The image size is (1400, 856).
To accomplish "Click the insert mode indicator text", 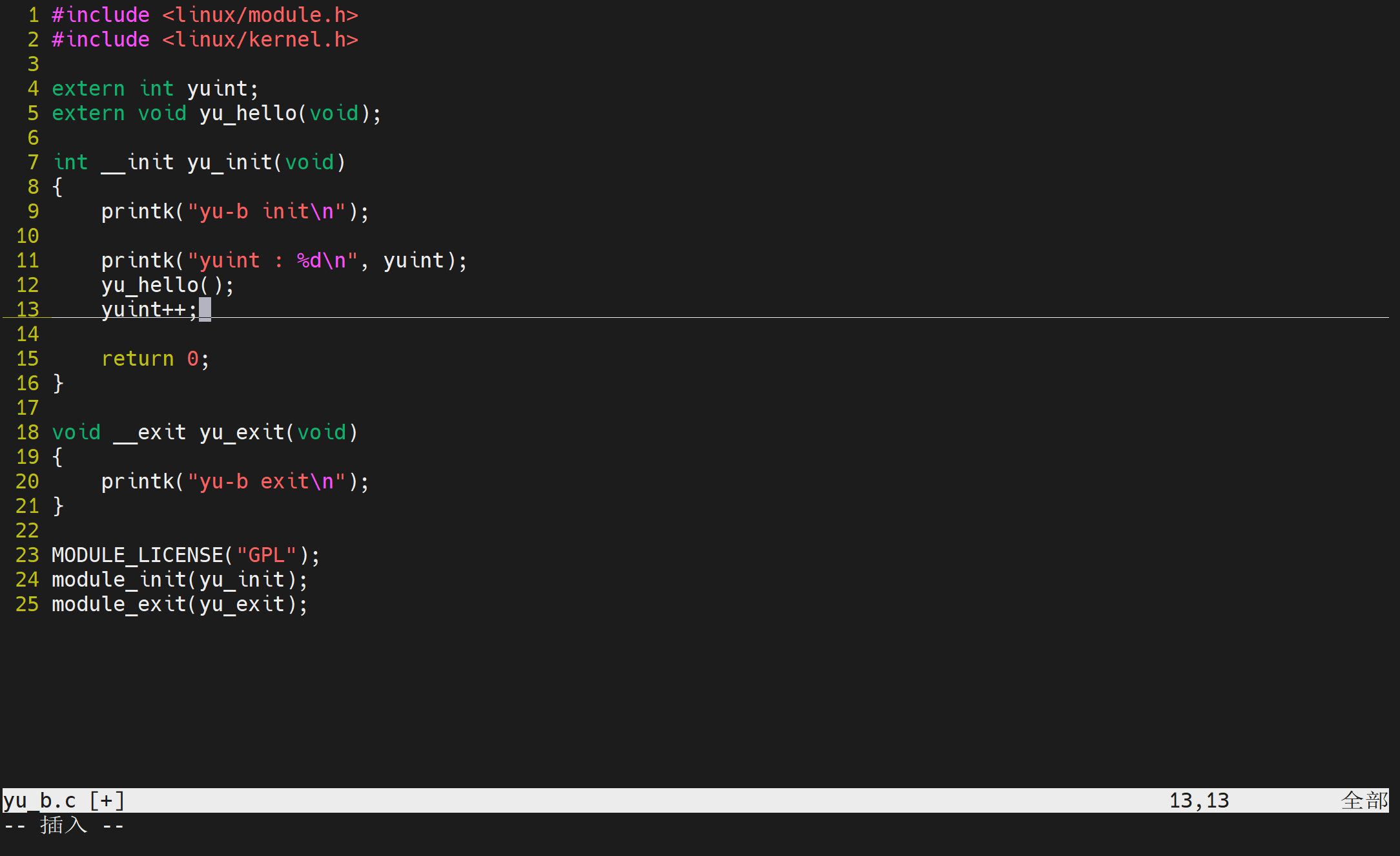I will tap(63, 825).
